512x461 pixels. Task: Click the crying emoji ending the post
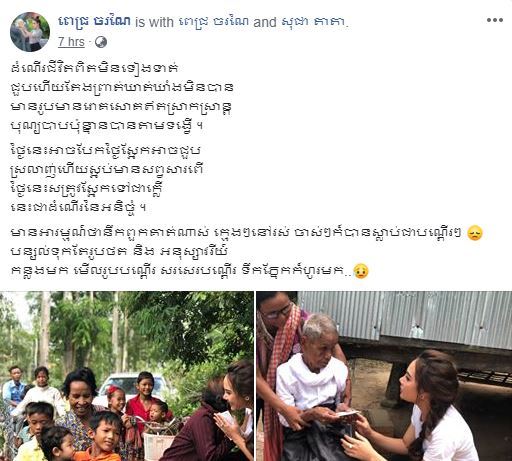(x=361, y=271)
